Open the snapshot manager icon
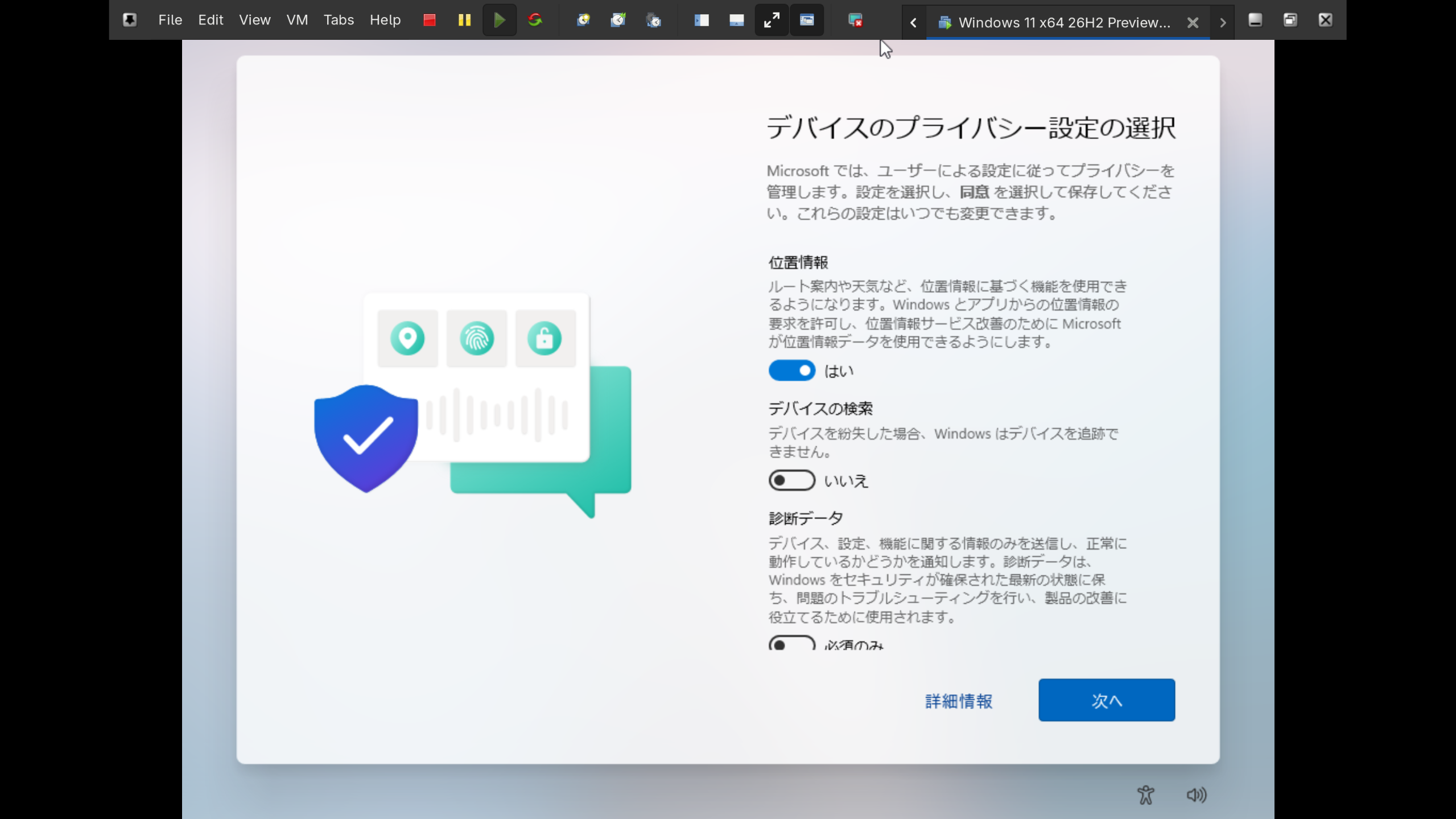Image resolution: width=1456 pixels, height=819 pixels. [x=654, y=20]
